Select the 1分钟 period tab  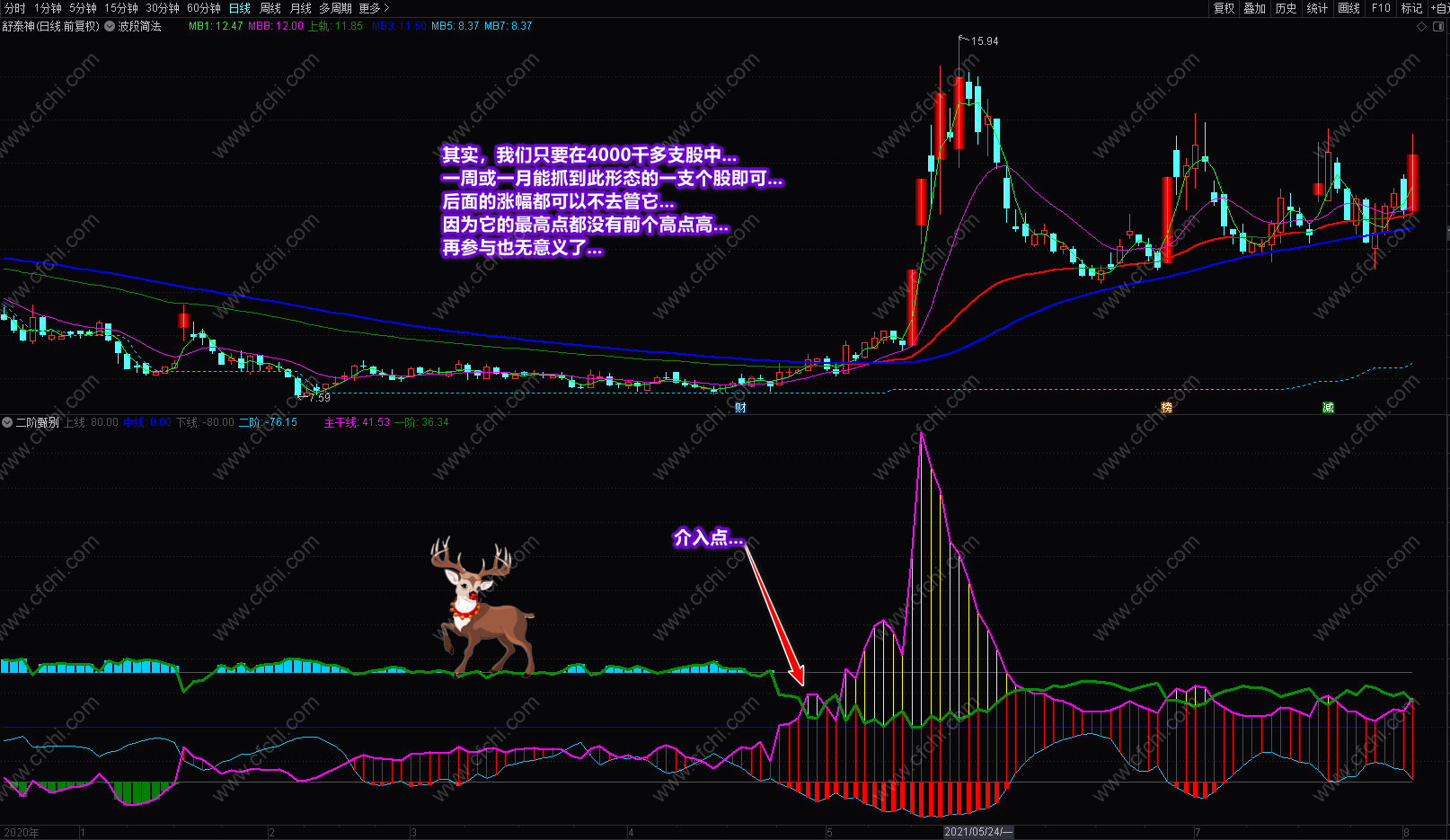tap(48, 8)
